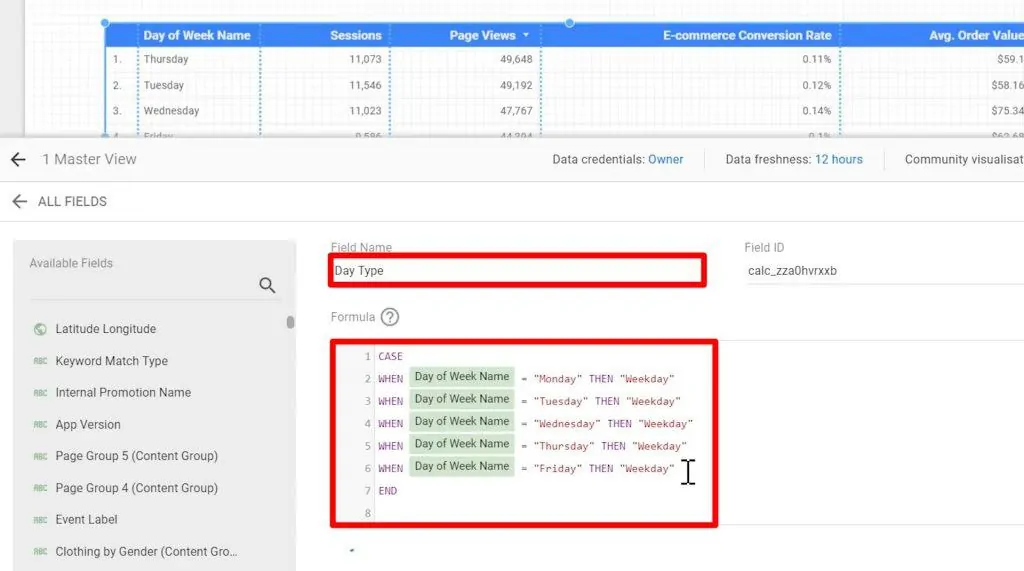Sort by the Page Views column arrow
The height and width of the screenshot is (571, 1024).
pos(526,35)
